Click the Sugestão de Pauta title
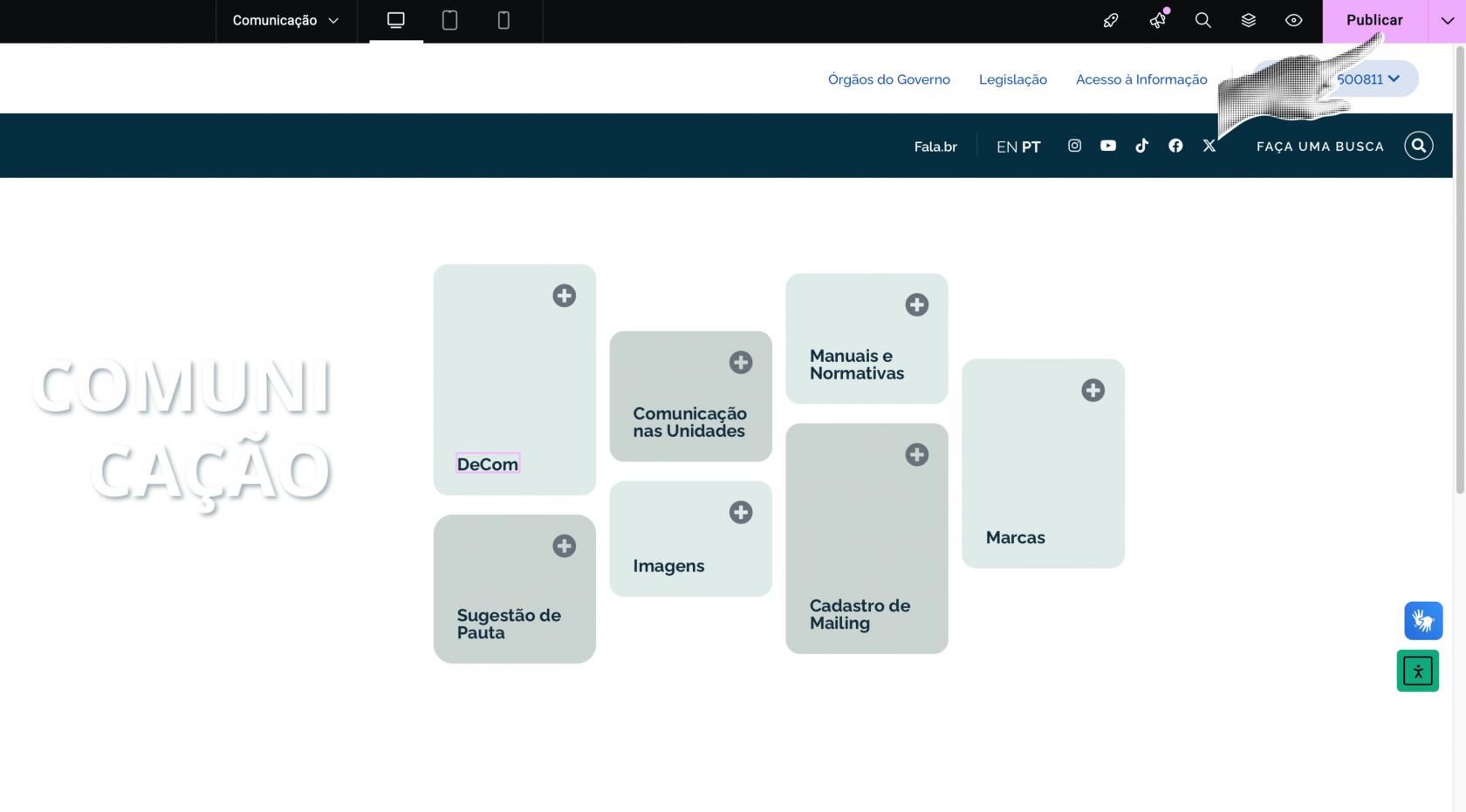Image resolution: width=1466 pixels, height=812 pixels. coord(510,624)
